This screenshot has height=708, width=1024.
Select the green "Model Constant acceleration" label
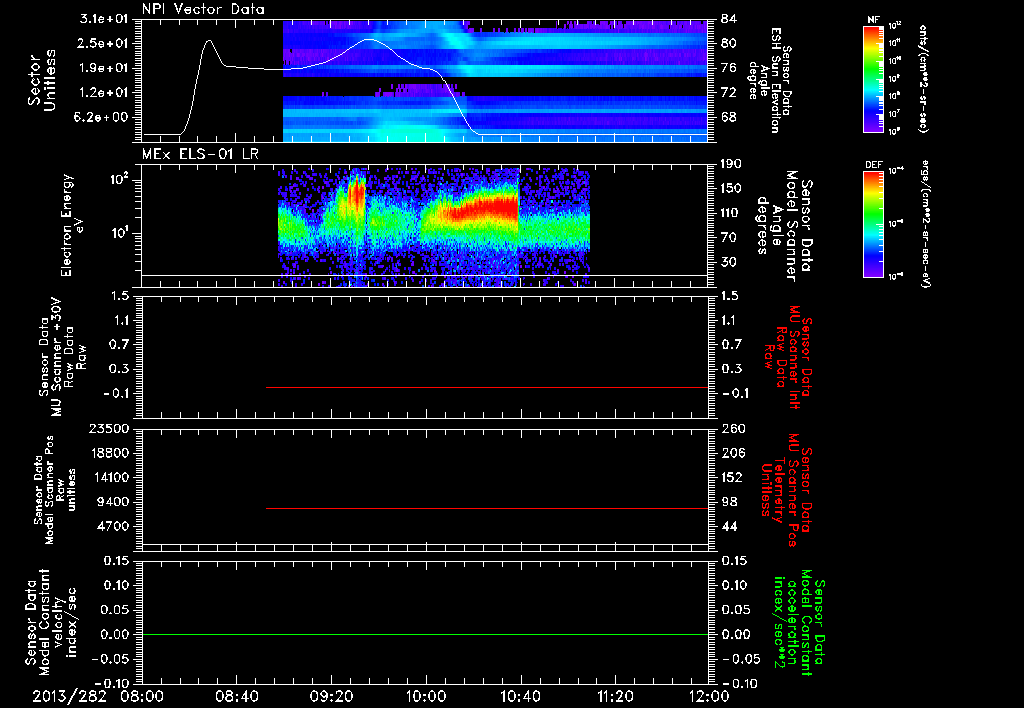(799, 622)
